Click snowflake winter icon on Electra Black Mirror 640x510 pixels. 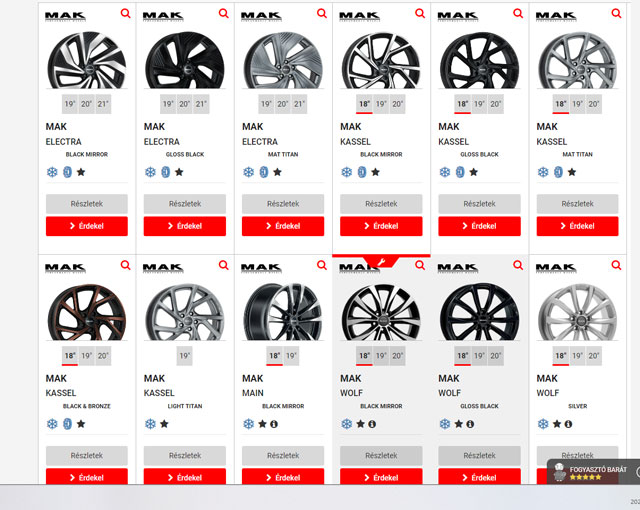[52, 172]
